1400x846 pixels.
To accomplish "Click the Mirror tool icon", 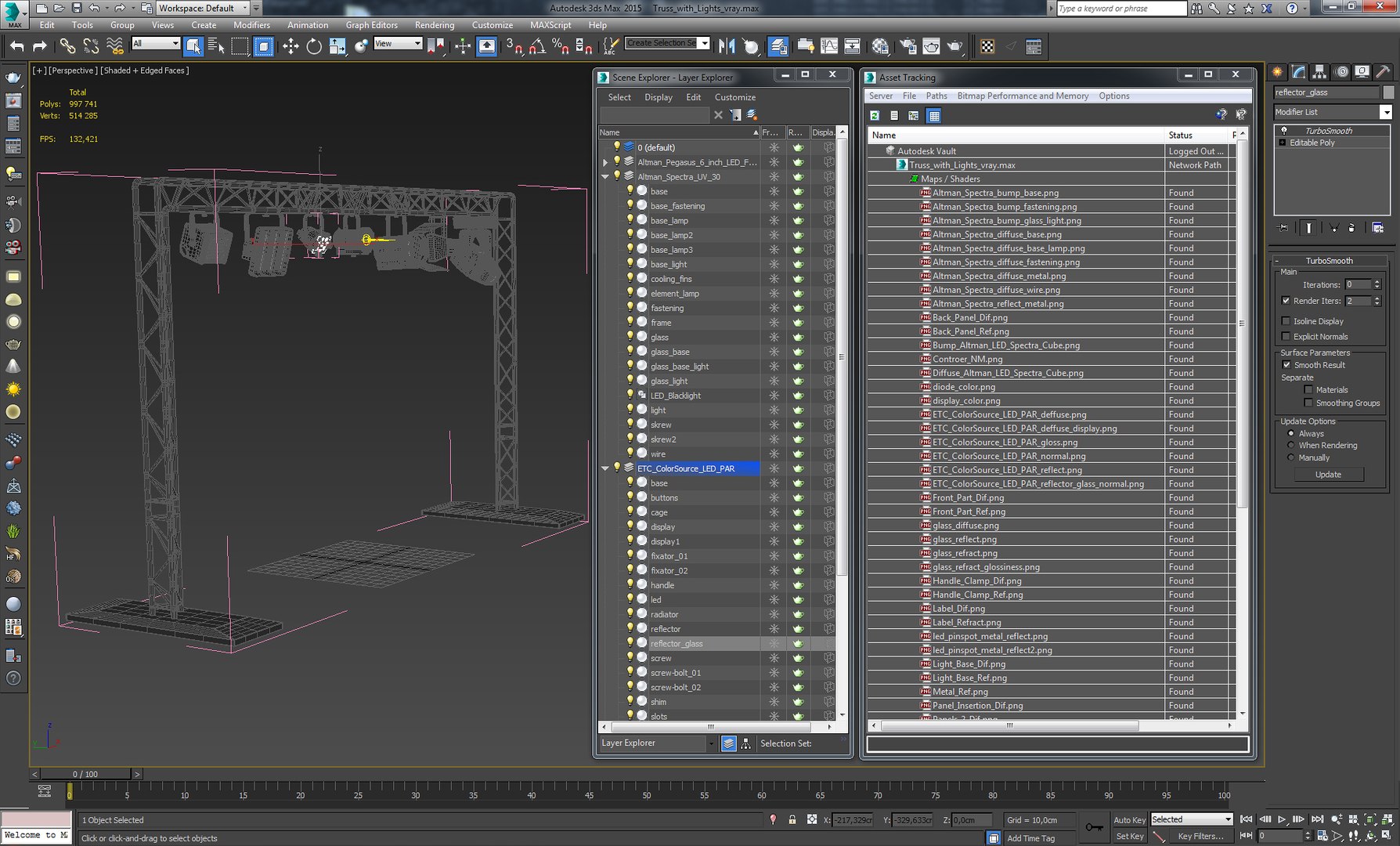I will (727, 47).
